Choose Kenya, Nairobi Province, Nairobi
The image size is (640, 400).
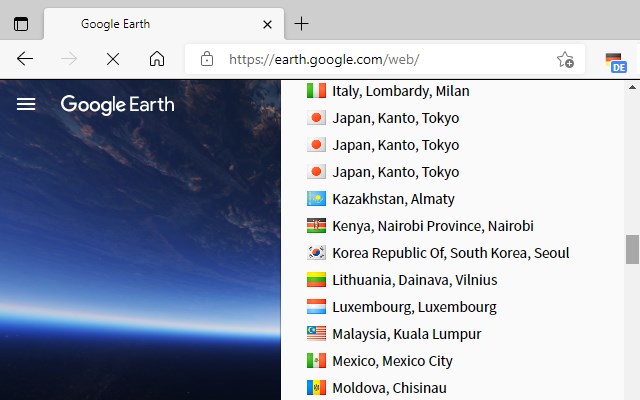(433, 226)
